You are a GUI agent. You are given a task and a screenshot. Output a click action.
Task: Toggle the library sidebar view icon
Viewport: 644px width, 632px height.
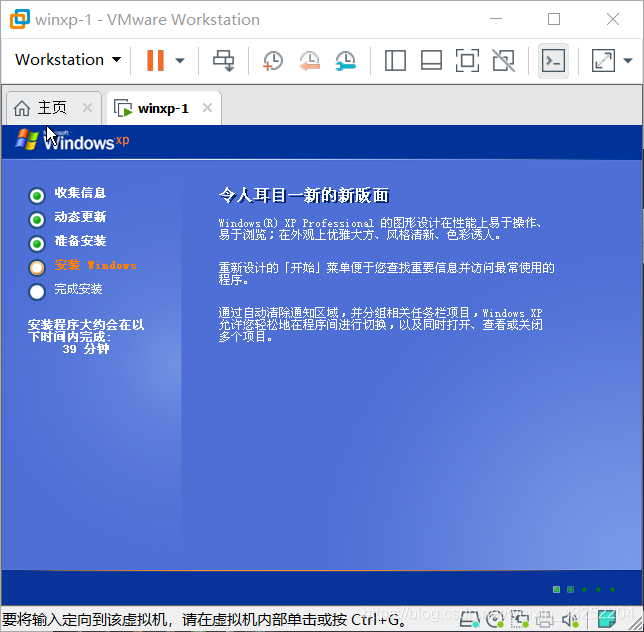[395, 61]
